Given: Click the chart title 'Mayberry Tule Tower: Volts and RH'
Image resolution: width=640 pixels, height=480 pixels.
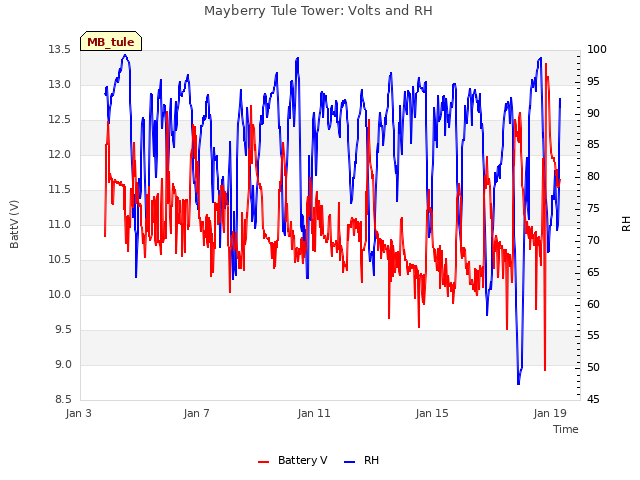Looking at the screenshot, I should (x=318, y=10).
